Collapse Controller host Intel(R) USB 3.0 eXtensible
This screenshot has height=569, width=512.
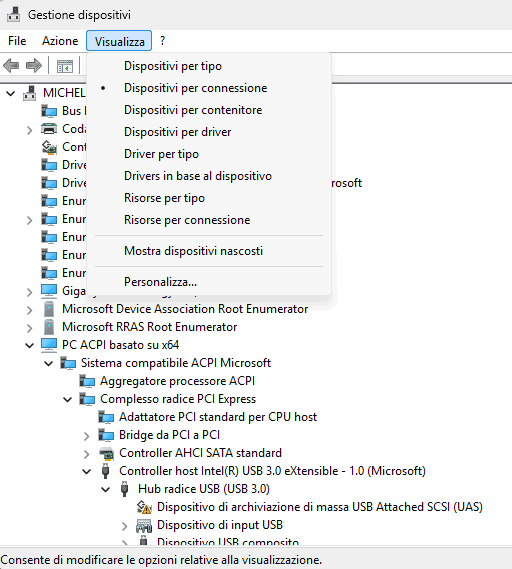click(x=86, y=471)
